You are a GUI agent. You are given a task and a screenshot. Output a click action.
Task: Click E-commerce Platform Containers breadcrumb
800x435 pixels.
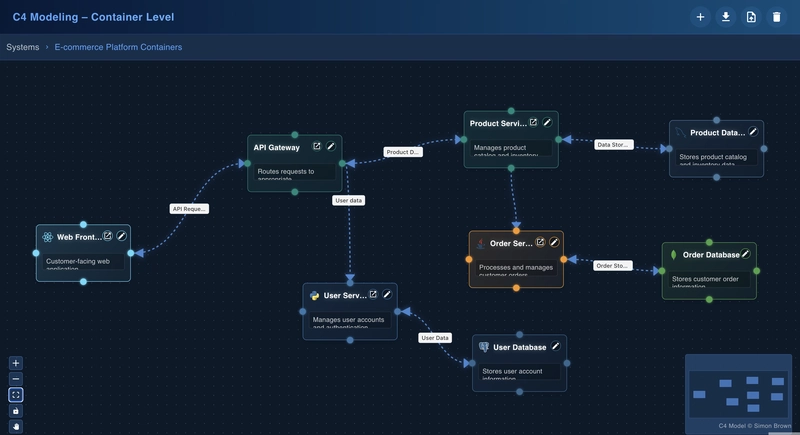(x=118, y=47)
